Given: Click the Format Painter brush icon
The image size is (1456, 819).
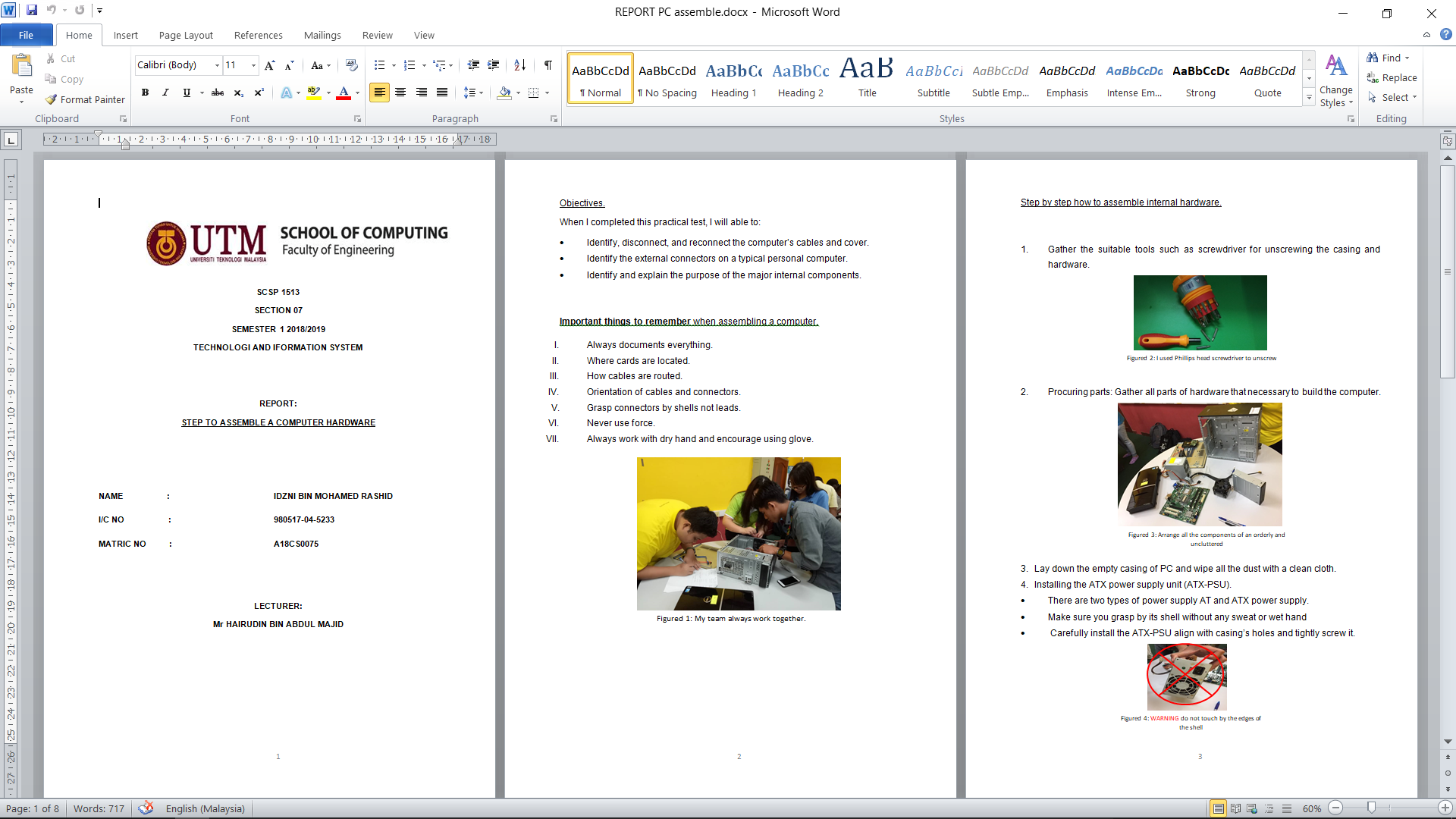Looking at the screenshot, I should (x=52, y=99).
